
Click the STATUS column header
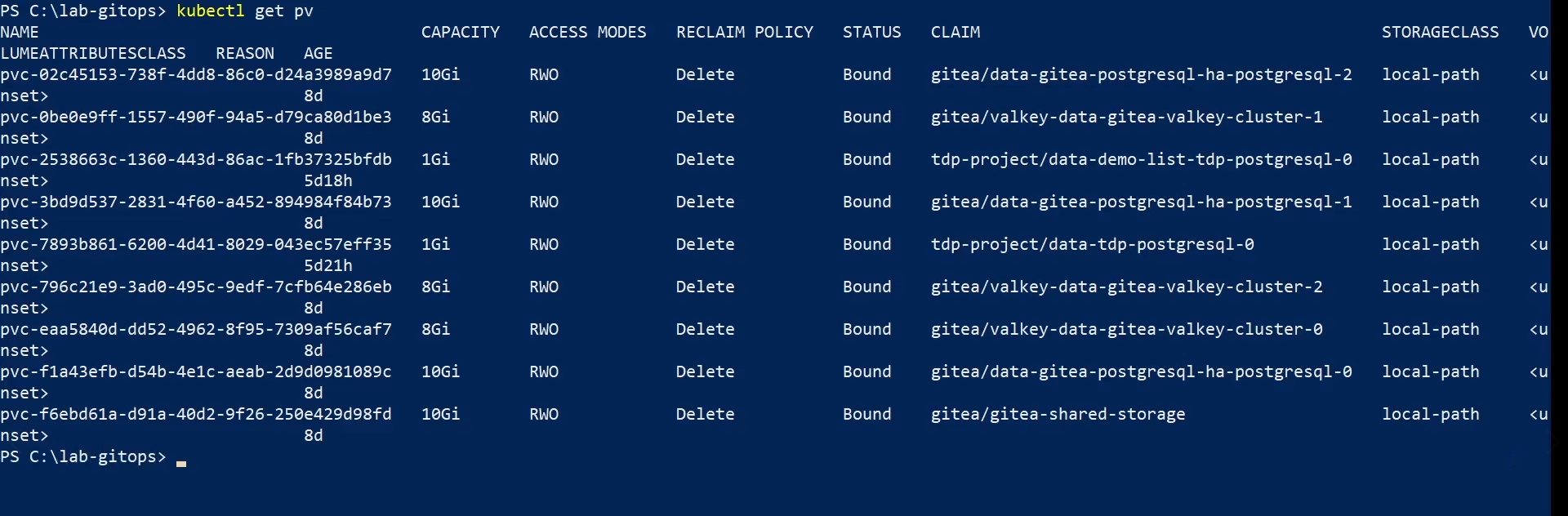(871, 32)
